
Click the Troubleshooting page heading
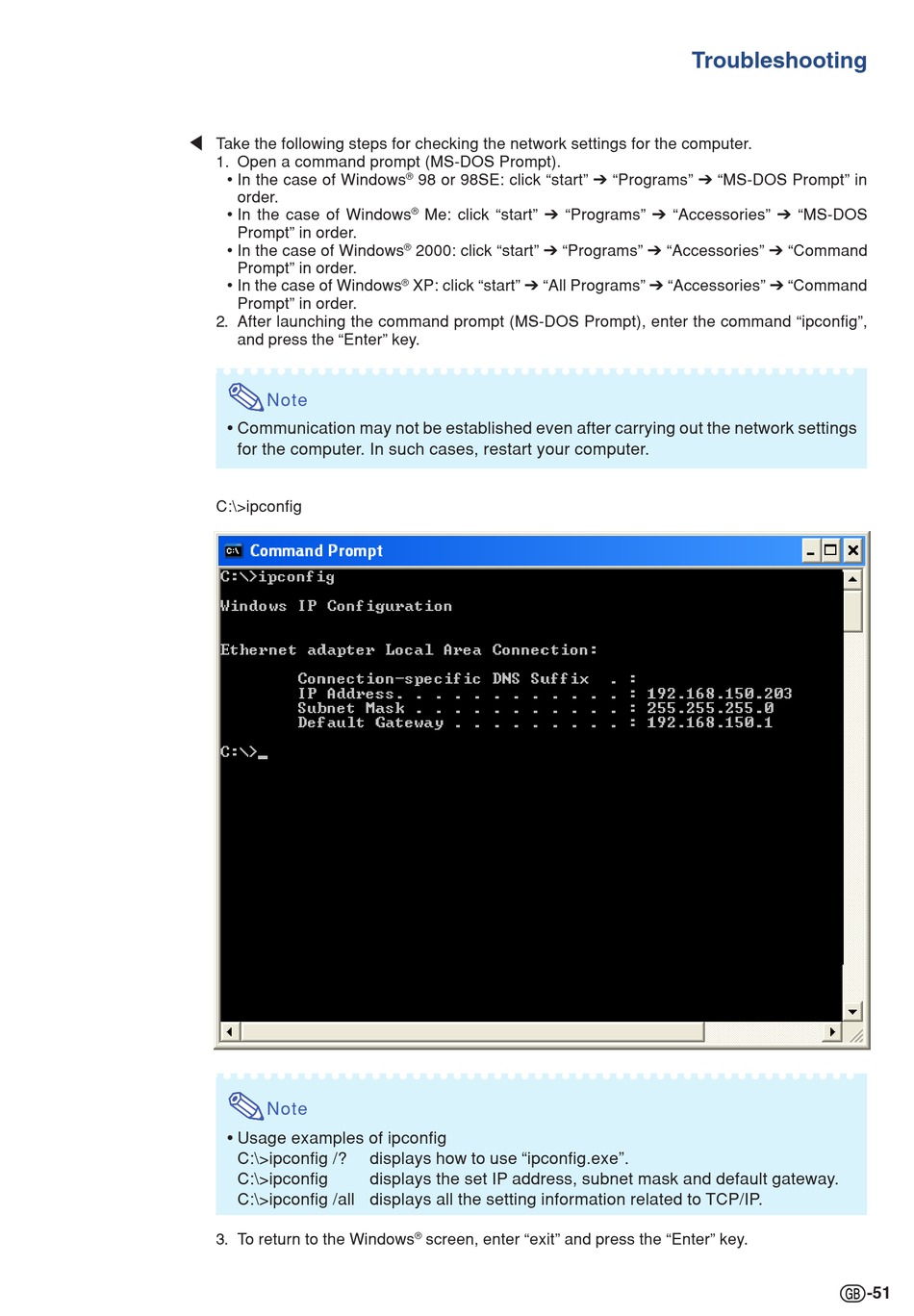click(779, 61)
